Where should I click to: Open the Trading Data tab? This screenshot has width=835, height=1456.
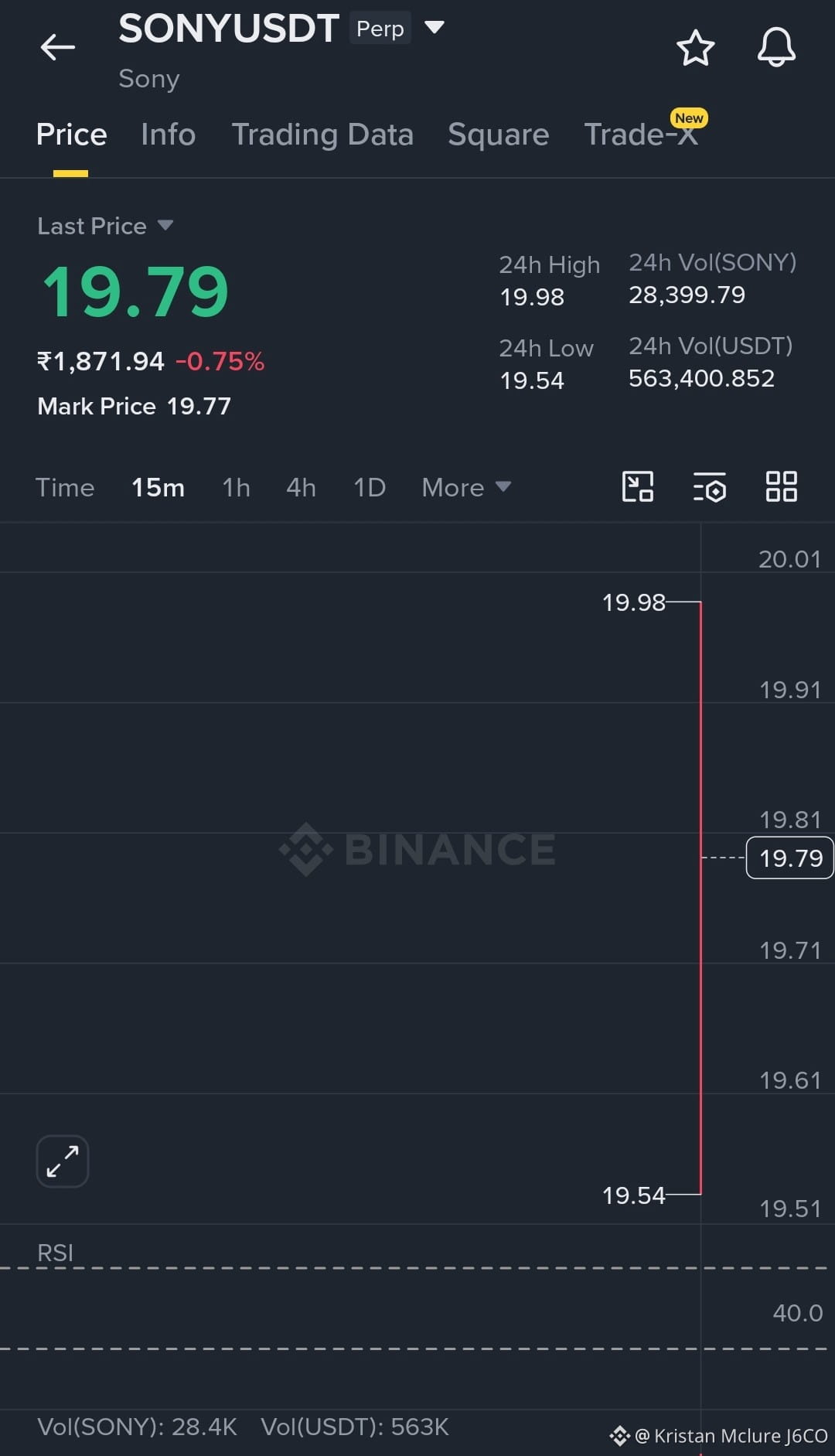coord(322,135)
